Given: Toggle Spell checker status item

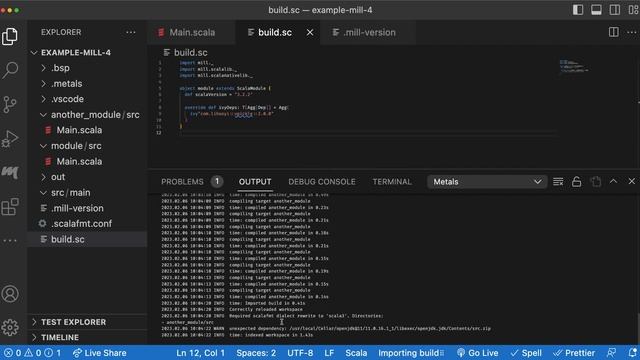Looking at the screenshot, I should [x=527, y=353].
